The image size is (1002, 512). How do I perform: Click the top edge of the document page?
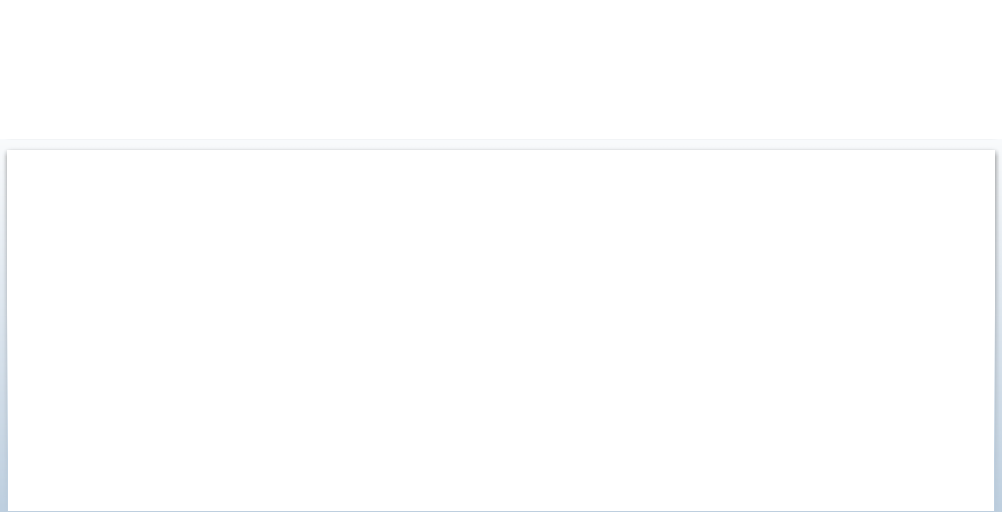[501, 150]
